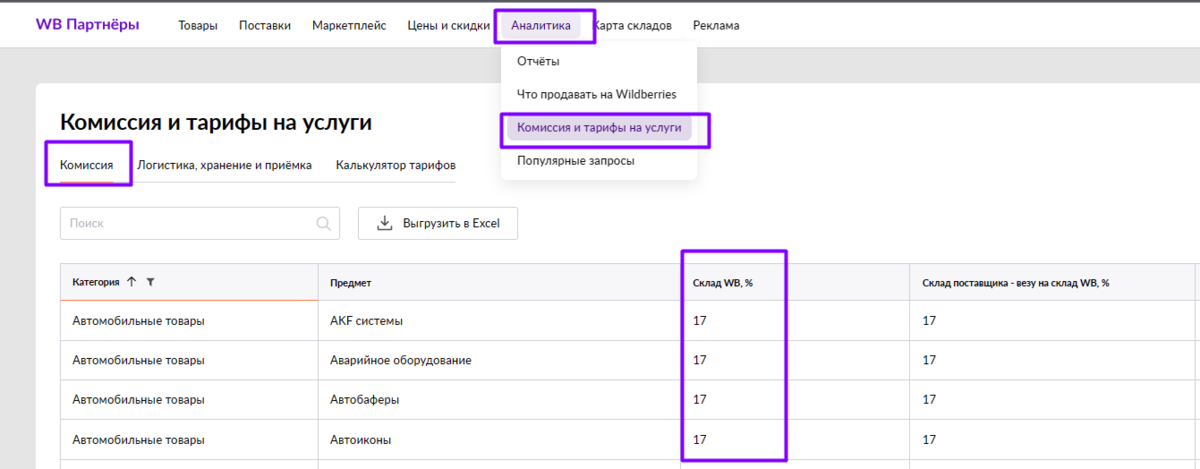
Task: Expand the Цены и скидки menu
Action: coord(448,26)
